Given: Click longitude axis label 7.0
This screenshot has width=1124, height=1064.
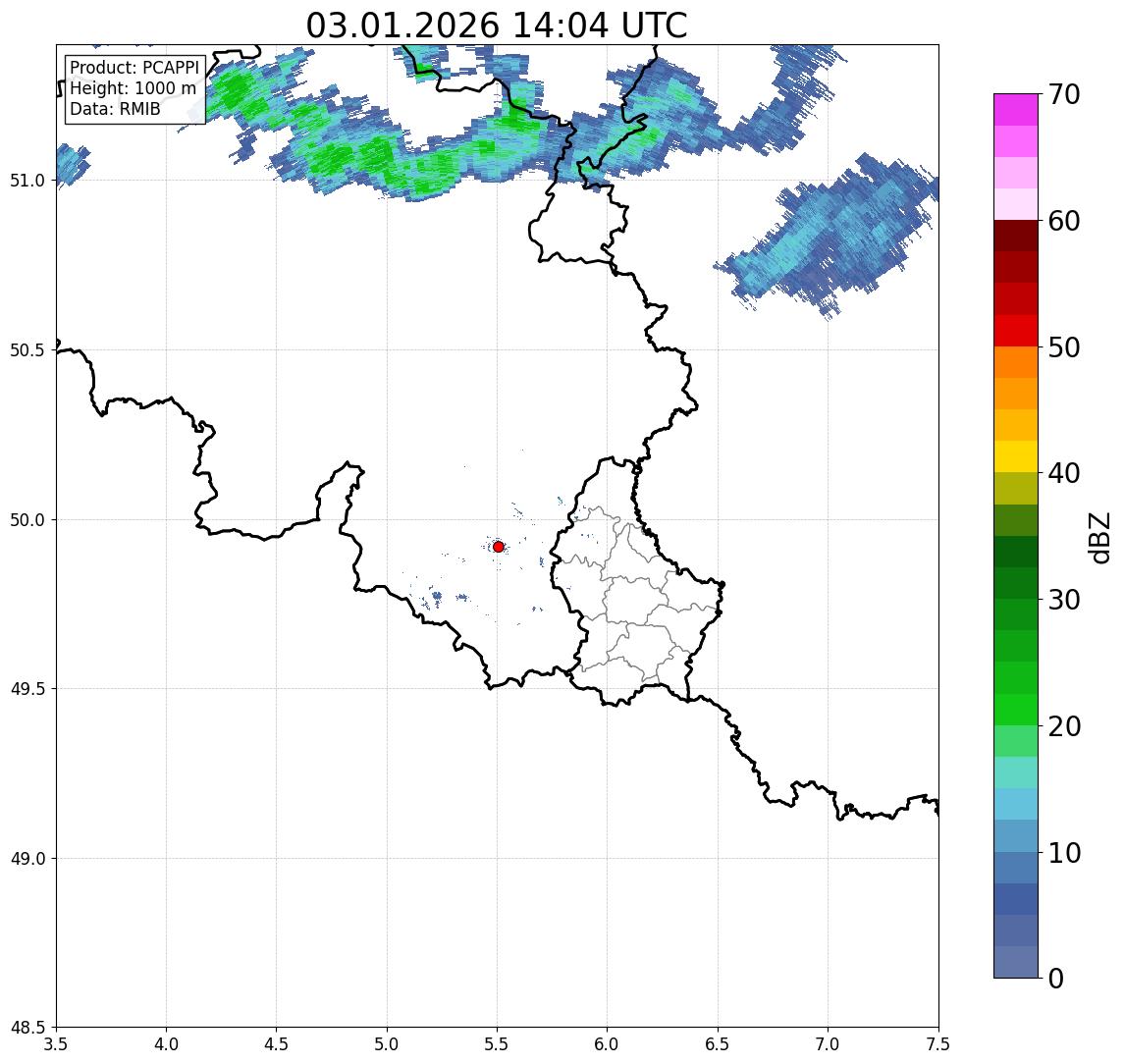Looking at the screenshot, I should [x=829, y=1044].
